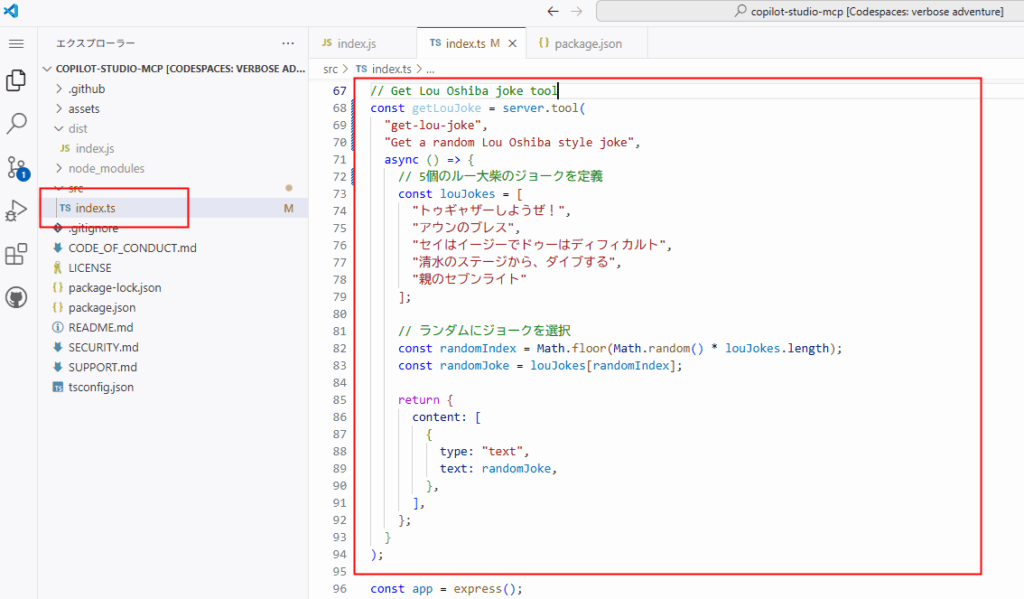This screenshot has width=1024, height=599.
Task: Expand the node_modules folder
Action: coord(105,169)
